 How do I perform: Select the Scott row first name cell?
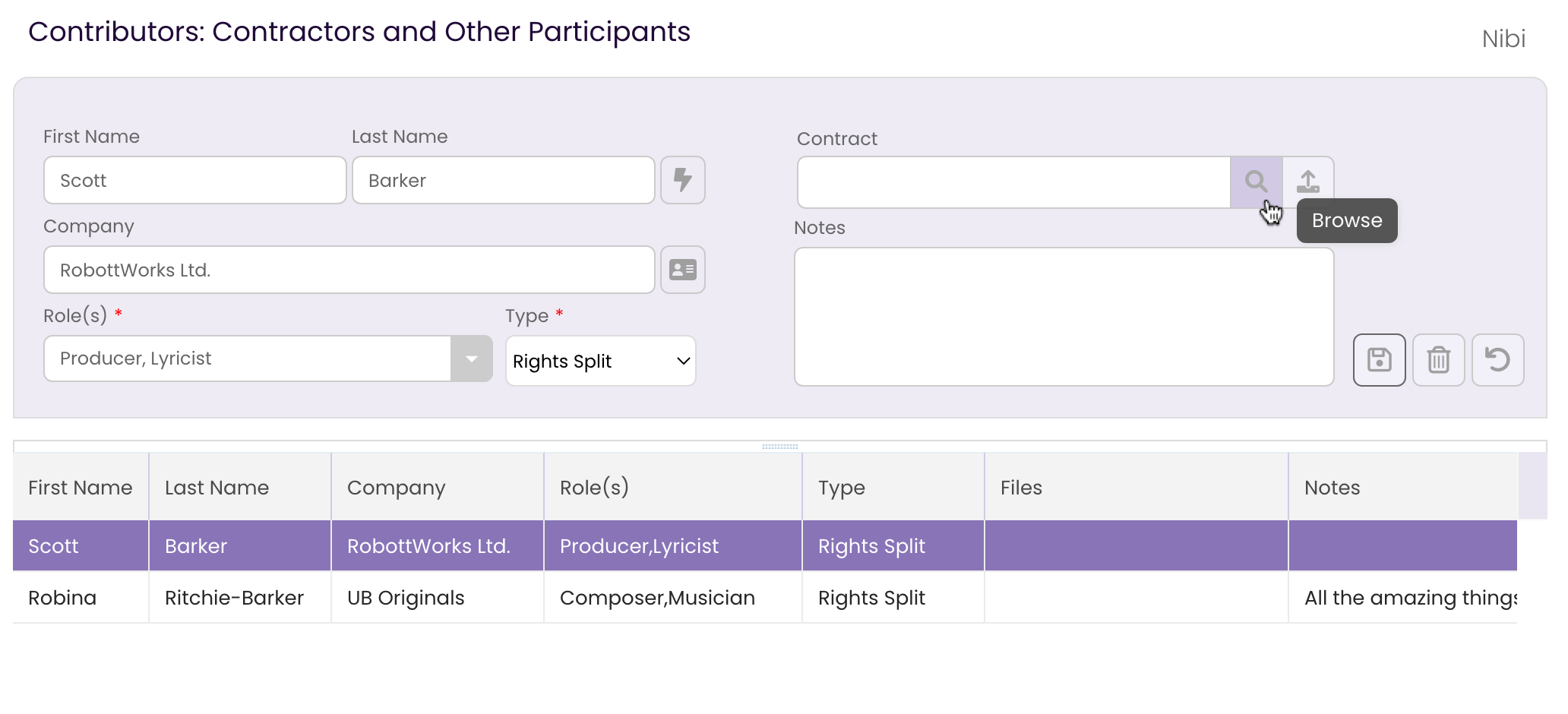pyautogui.click(x=81, y=545)
